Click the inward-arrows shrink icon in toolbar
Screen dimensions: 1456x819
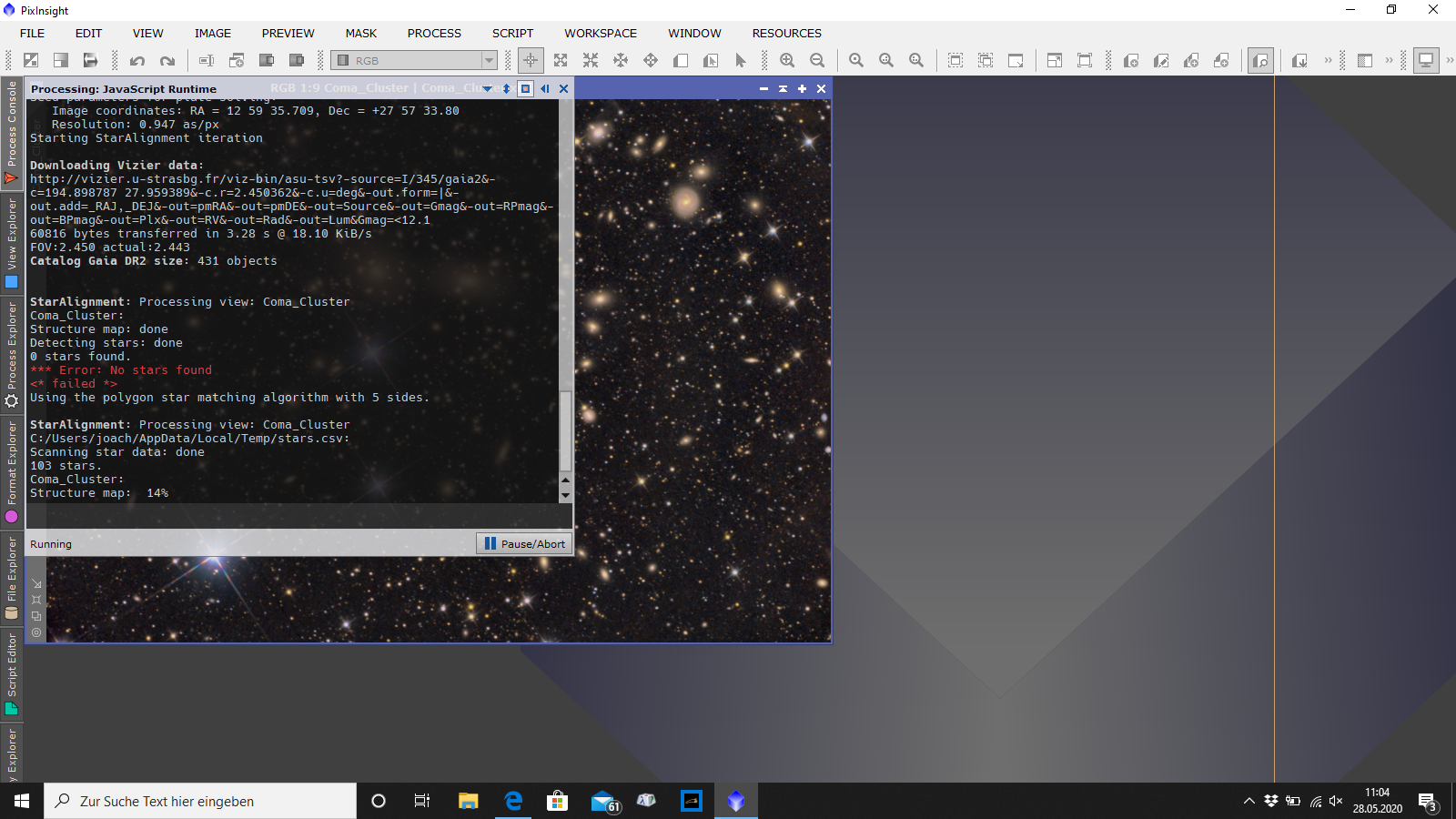point(591,60)
